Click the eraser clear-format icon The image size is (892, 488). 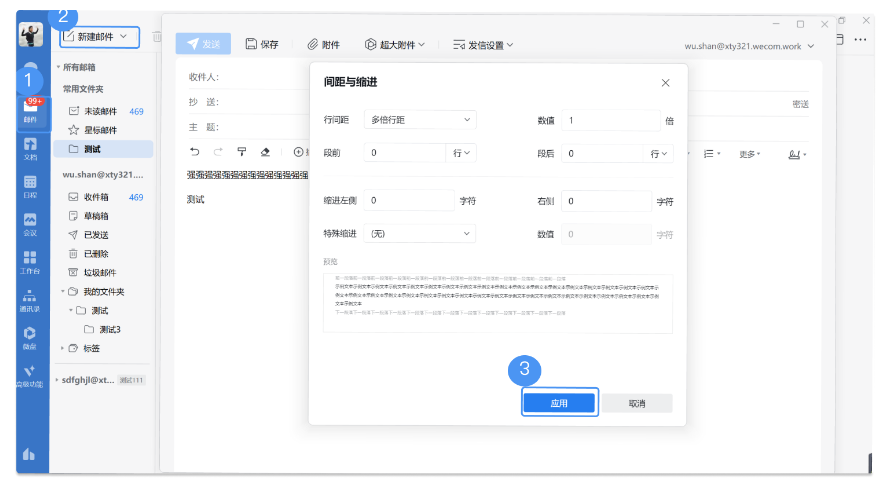click(x=265, y=152)
